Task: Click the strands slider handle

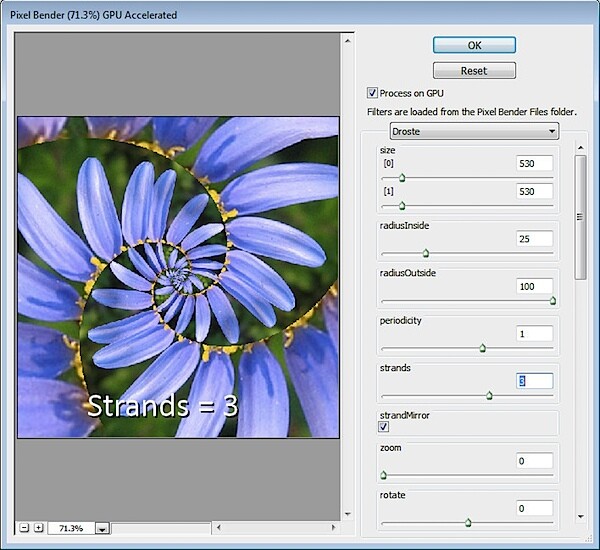Action: pos(489,395)
